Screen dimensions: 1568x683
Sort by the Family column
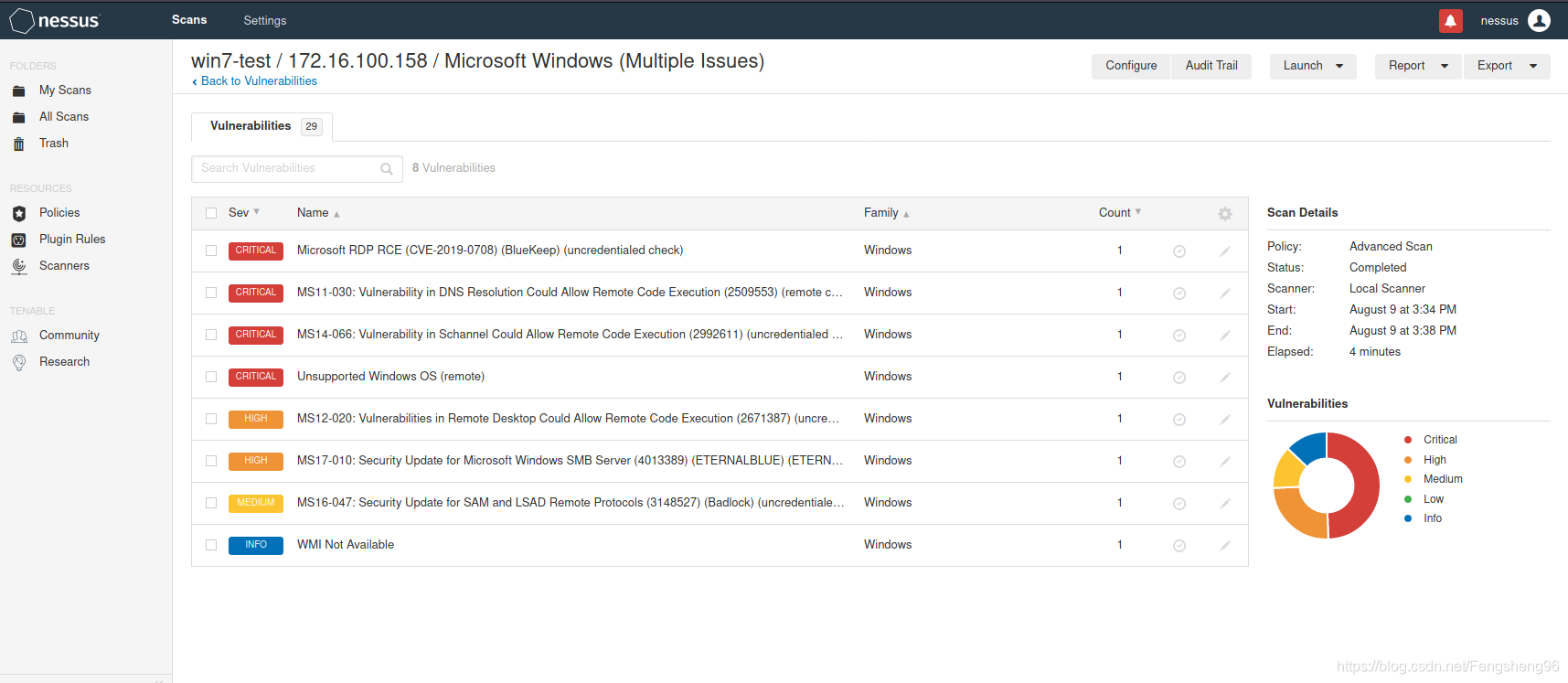click(x=887, y=213)
